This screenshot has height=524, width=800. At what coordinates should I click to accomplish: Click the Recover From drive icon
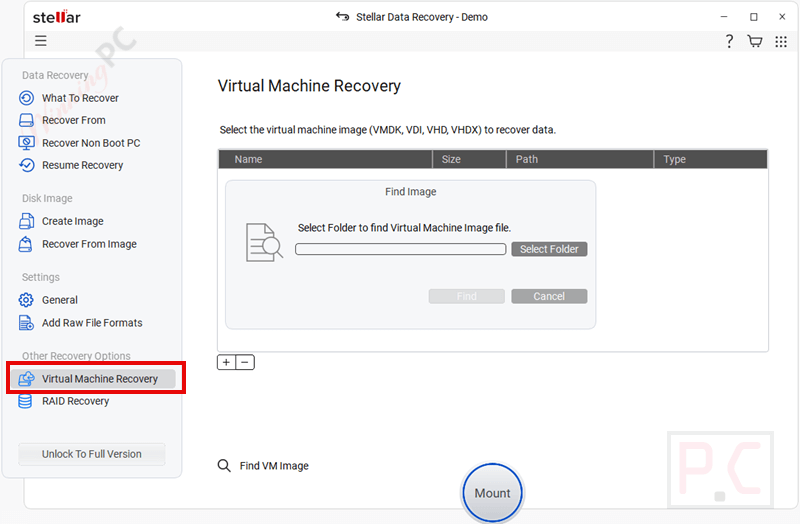point(27,120)
